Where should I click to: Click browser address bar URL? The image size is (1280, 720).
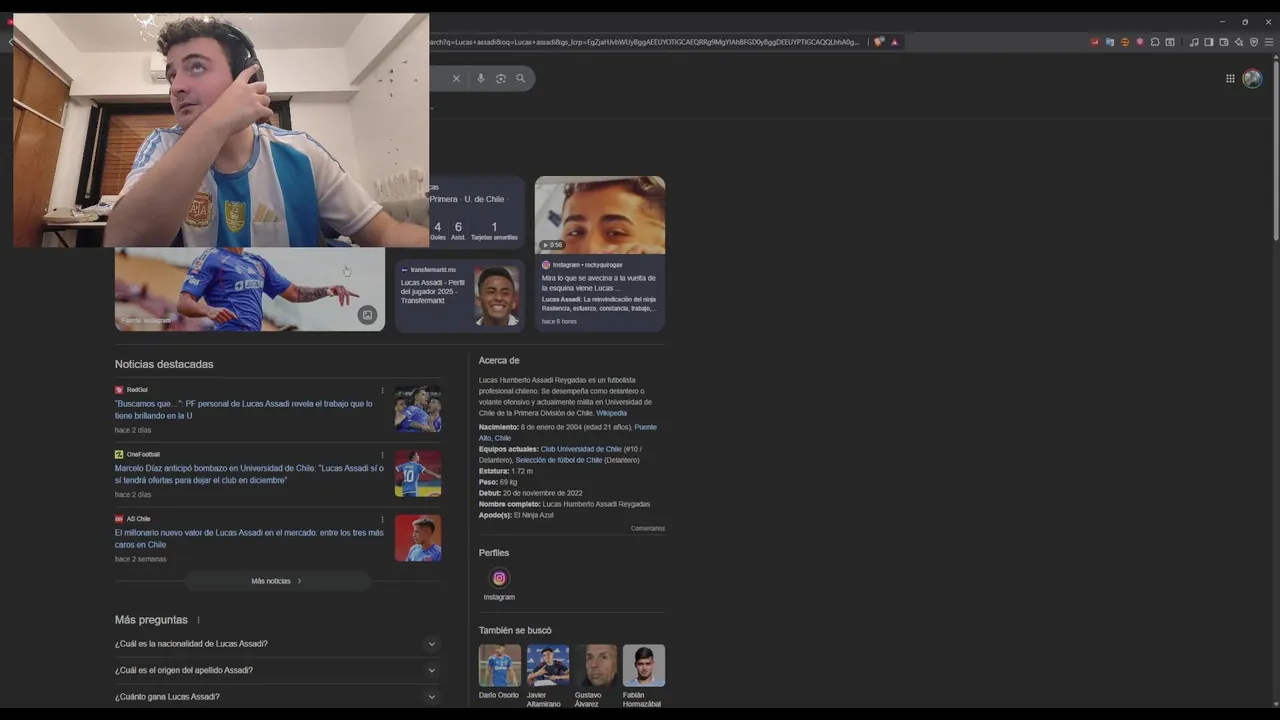[x=645, y=42]
